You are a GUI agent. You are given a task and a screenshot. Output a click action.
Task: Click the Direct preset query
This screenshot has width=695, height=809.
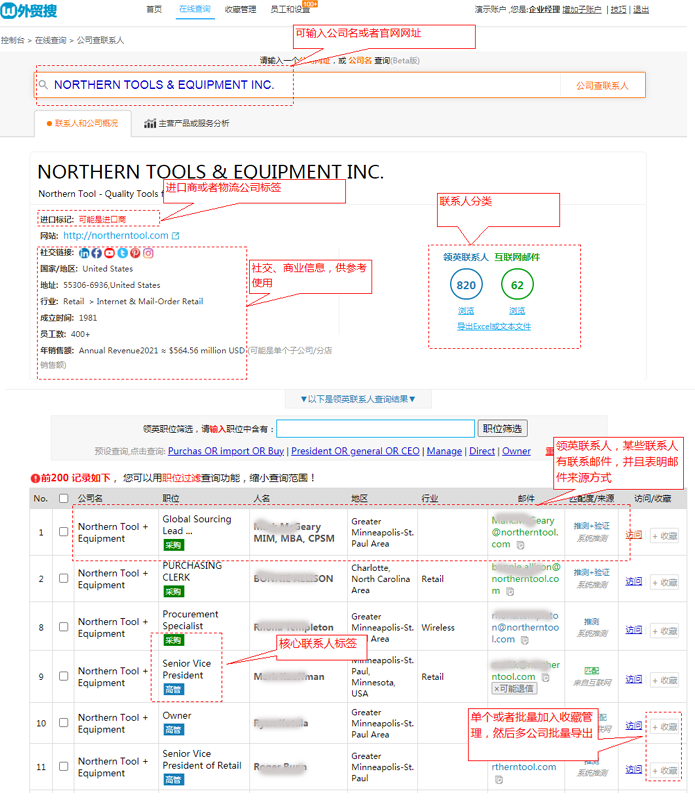482,451
